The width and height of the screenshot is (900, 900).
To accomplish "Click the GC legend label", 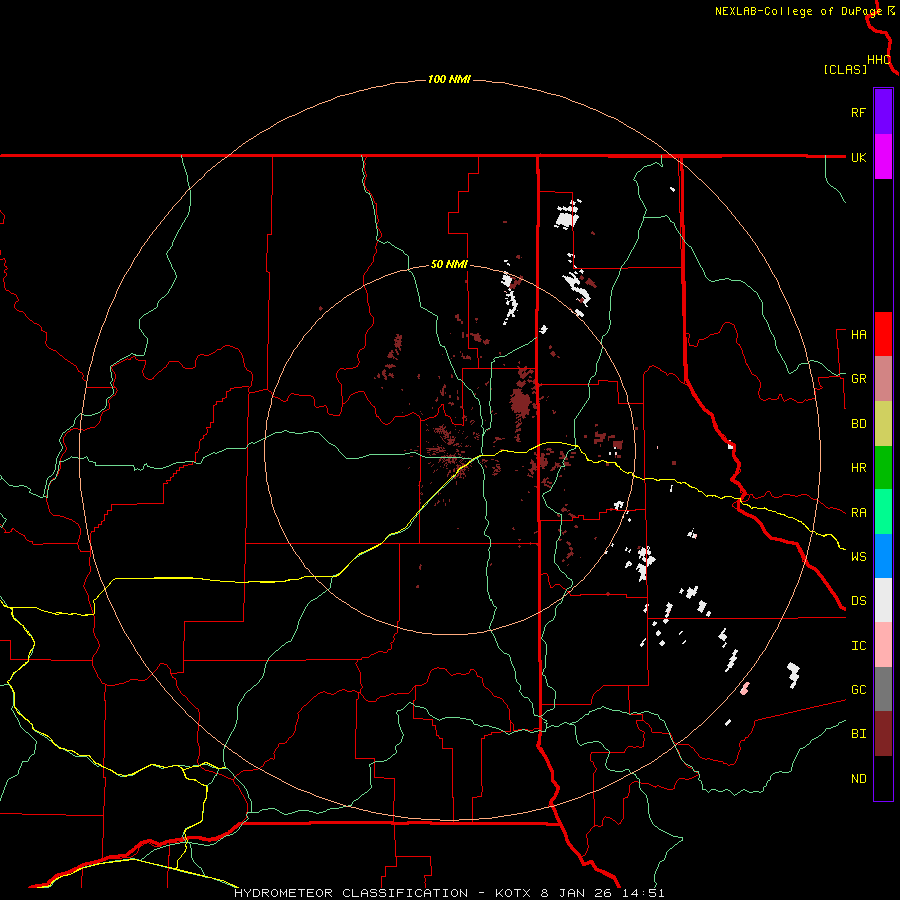I will point(858,690).
